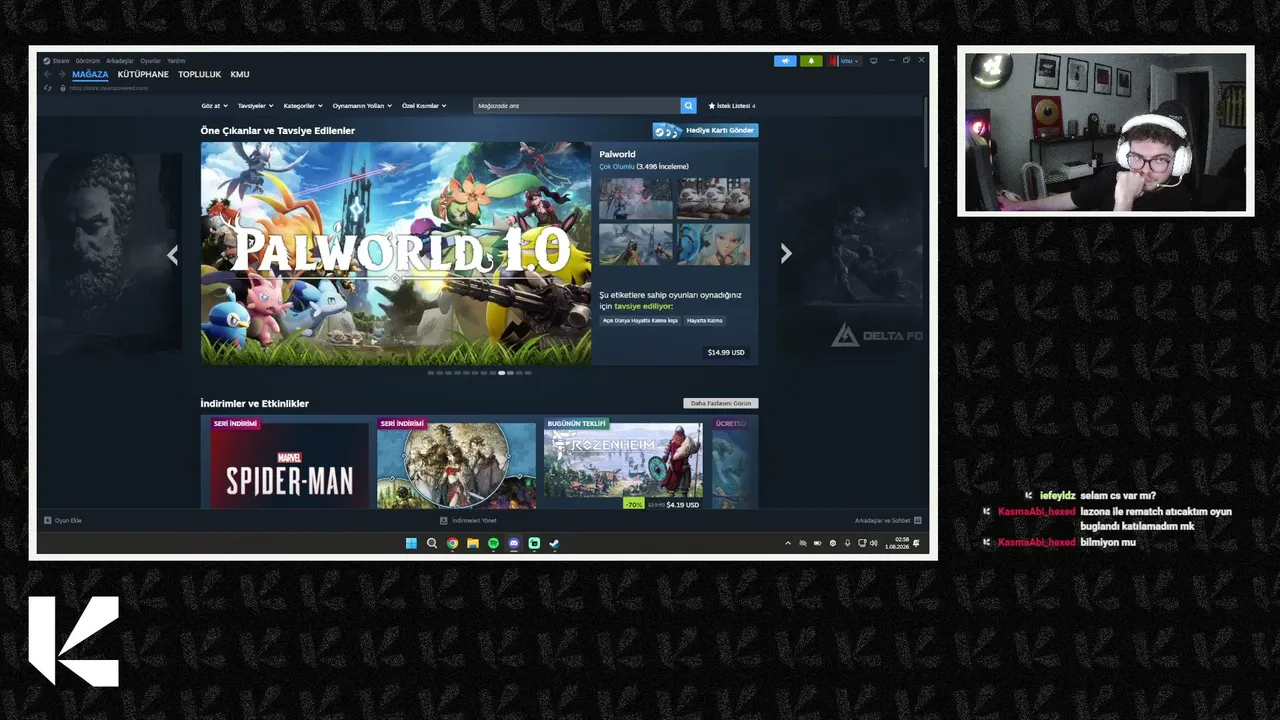This screenshot has height=720, width=1280.
Task: Click the magnifier search button in the store
Action: tap(688, 105)
